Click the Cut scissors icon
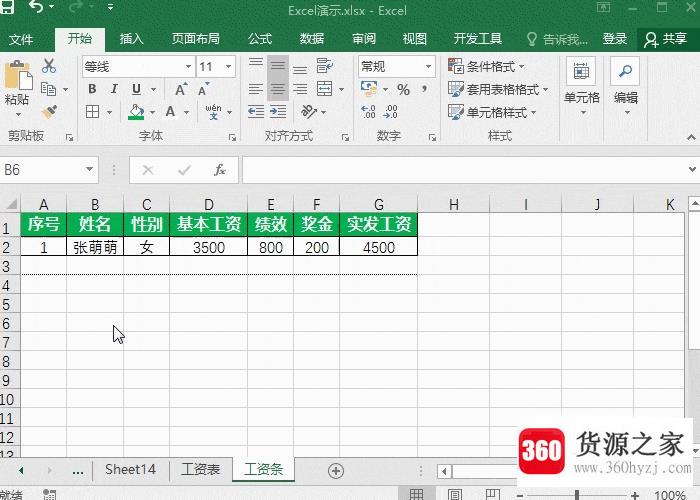The height and width of the screenshot is (500, 700). point(49,67)
